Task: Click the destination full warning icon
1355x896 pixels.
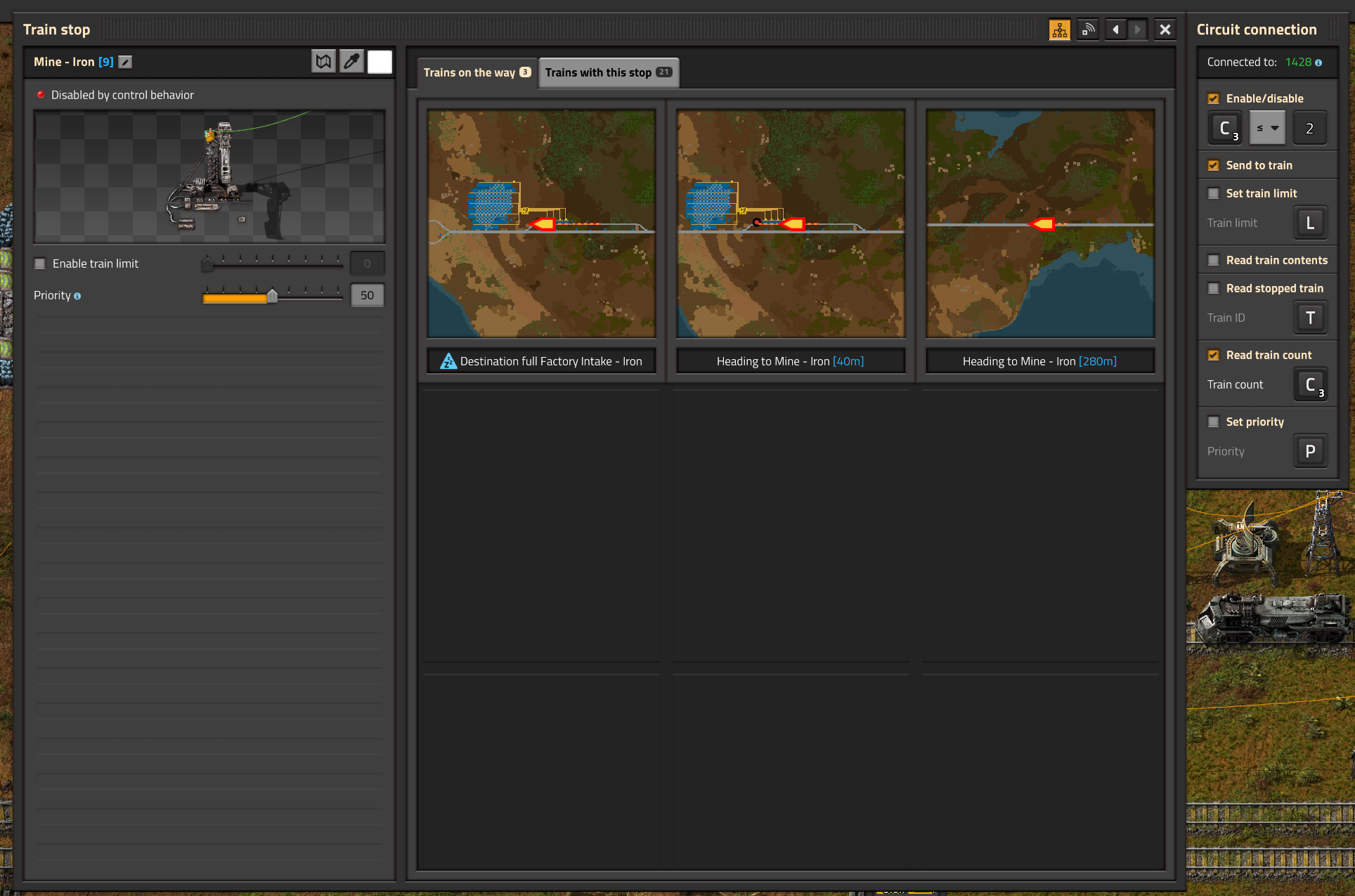Action: [448, 361]
